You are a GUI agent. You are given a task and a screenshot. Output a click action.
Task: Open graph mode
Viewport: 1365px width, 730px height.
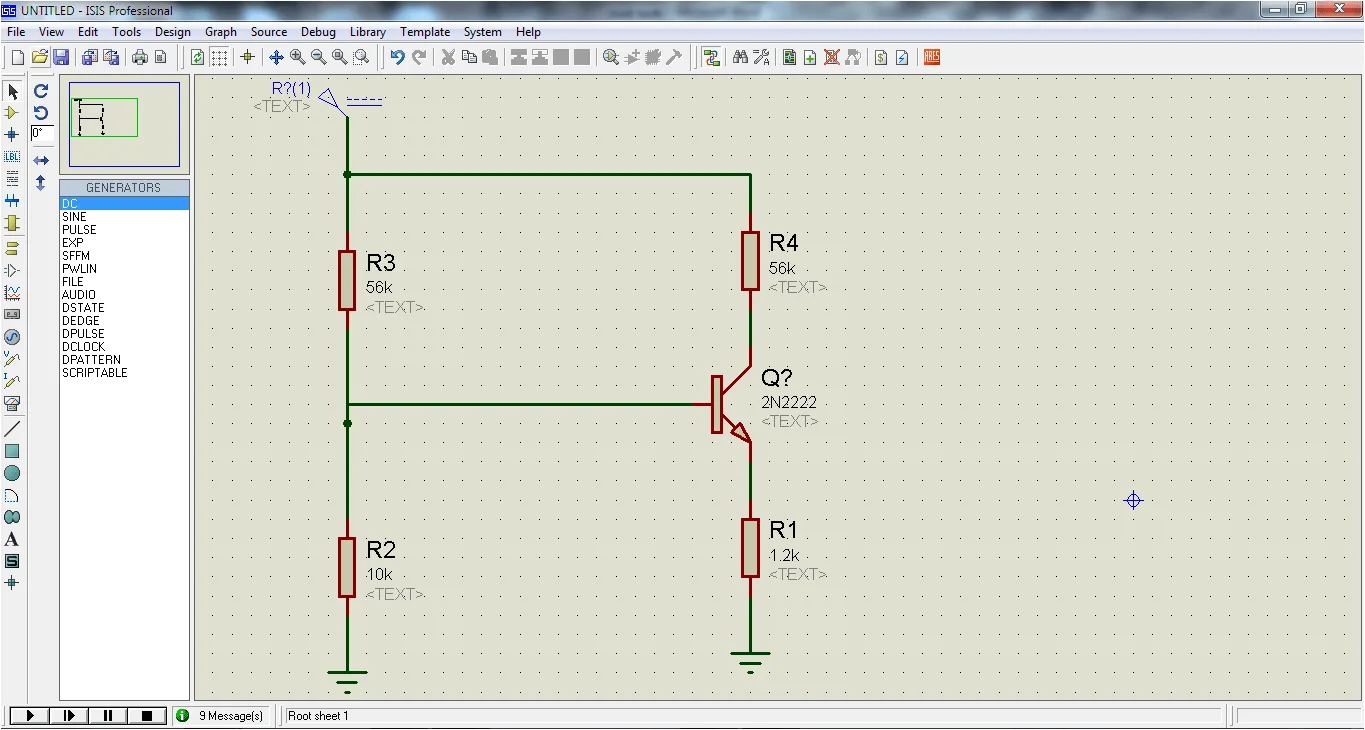tap(12, 292)
